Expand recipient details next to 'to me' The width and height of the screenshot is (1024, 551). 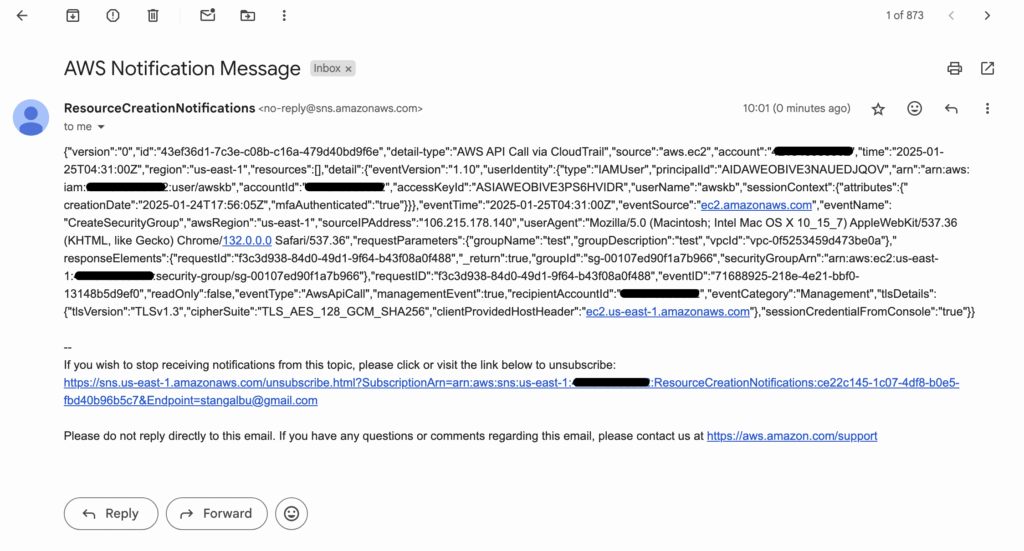101,127
